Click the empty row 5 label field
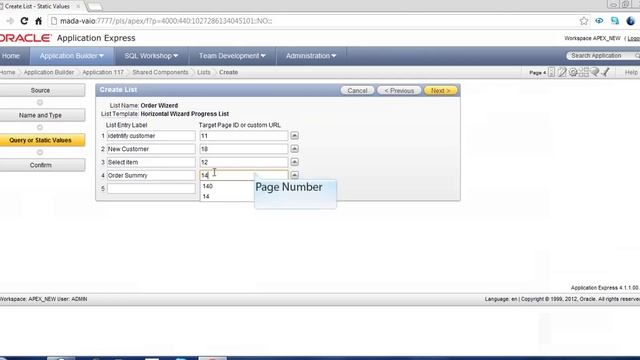Screen dimensions: 640x360 click(151, 188)
